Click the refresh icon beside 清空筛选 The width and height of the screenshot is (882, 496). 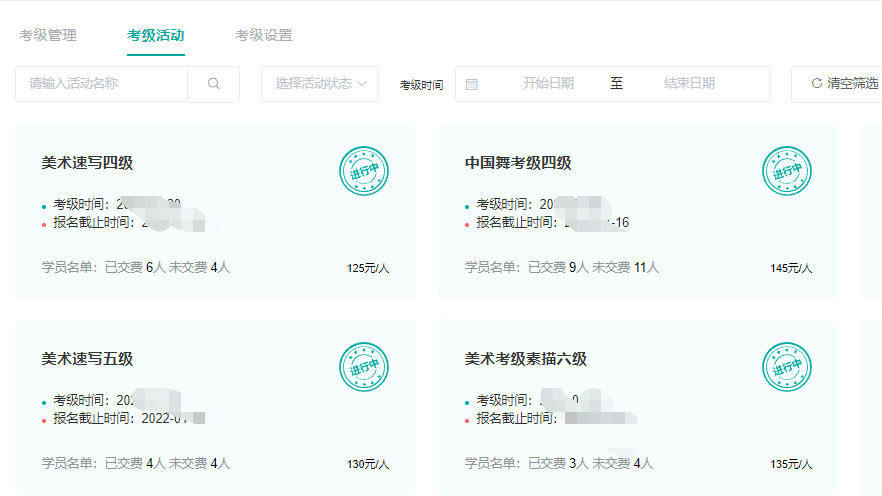click(816, 84)
